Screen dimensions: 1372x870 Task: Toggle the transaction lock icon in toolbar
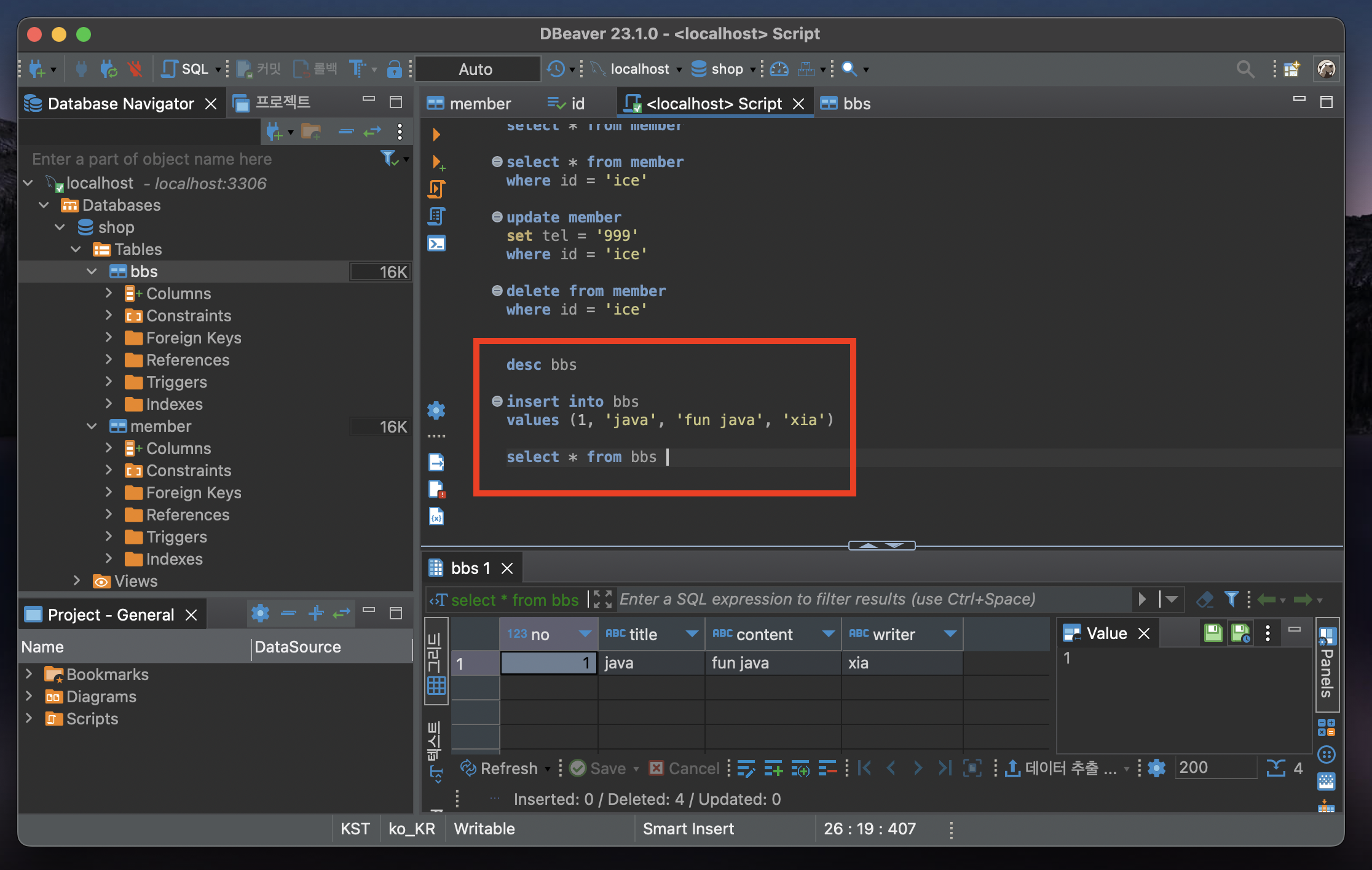tap(394, 69)
